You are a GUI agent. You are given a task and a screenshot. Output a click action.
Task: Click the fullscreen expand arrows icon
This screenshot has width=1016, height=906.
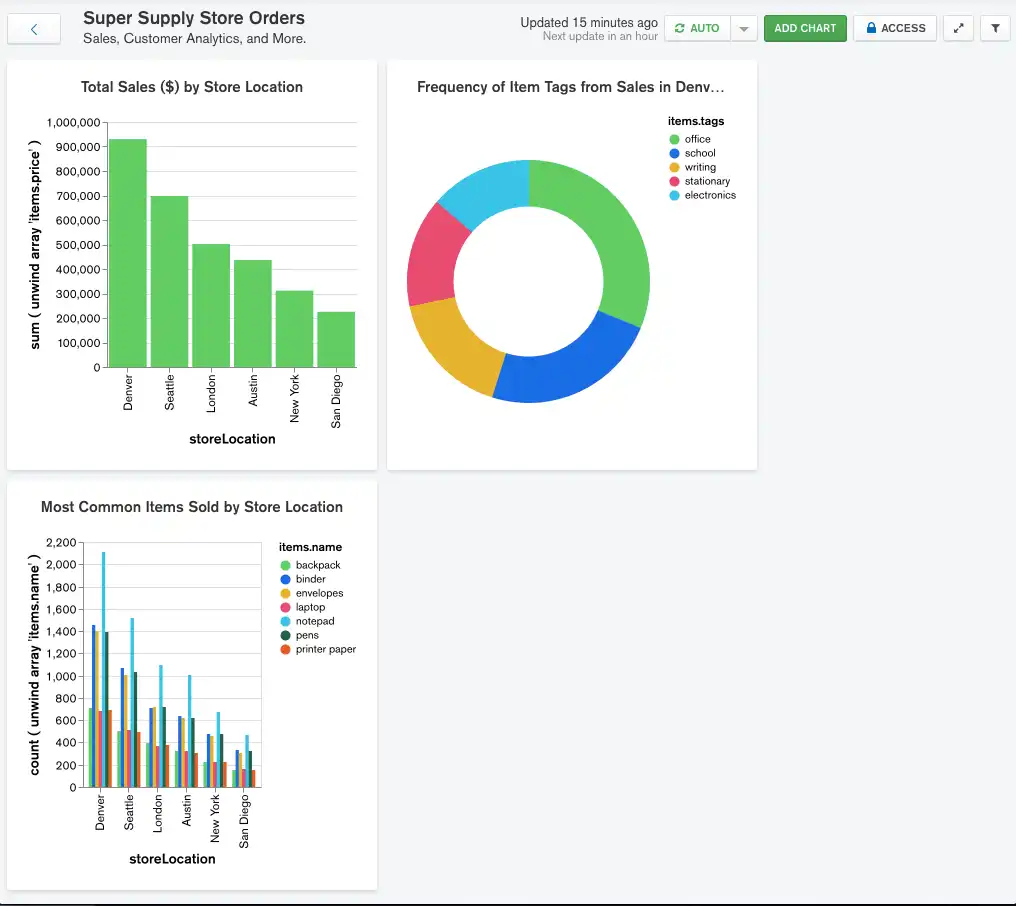(958, 28)
